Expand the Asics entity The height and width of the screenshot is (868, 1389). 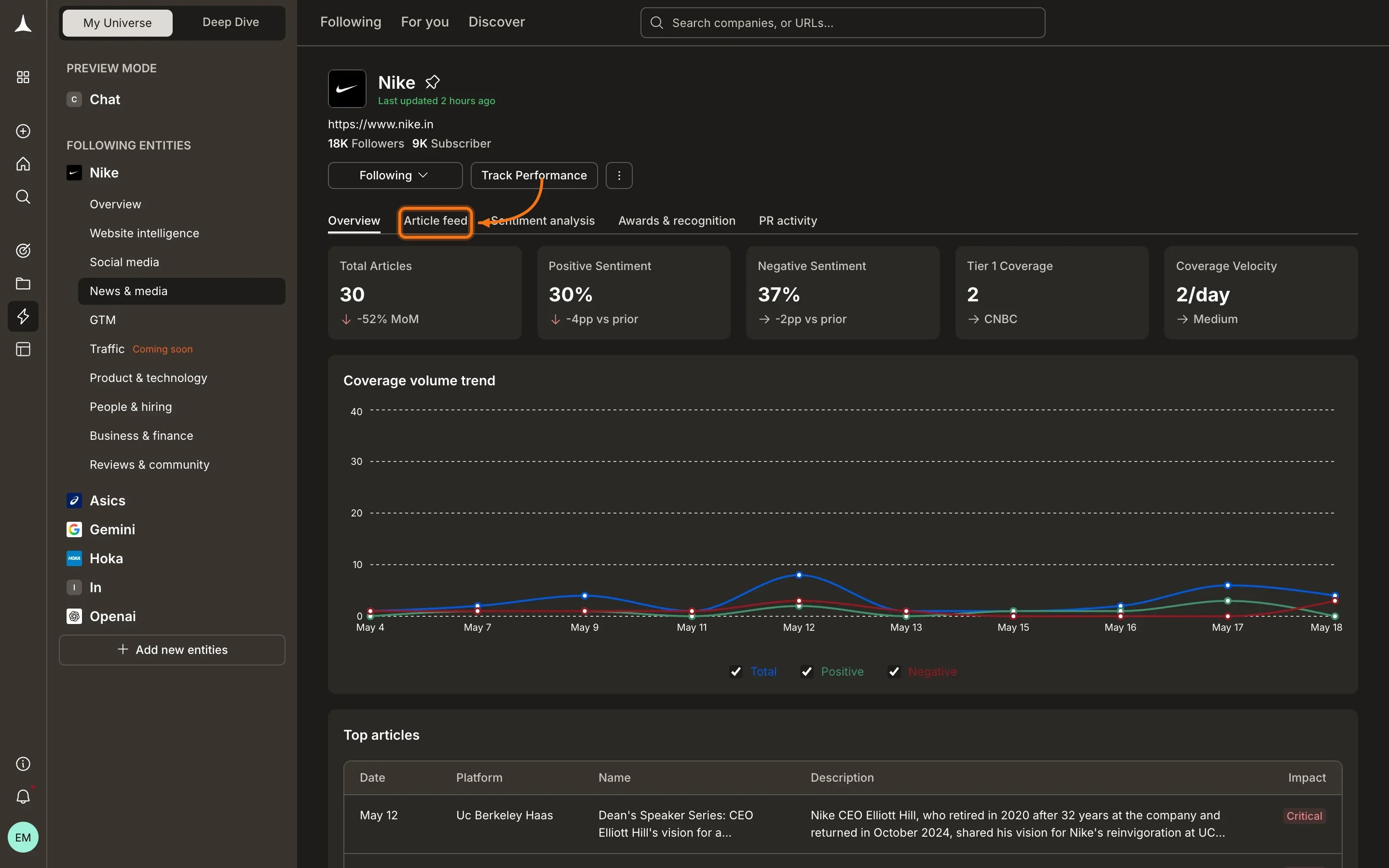click(108, 501)
